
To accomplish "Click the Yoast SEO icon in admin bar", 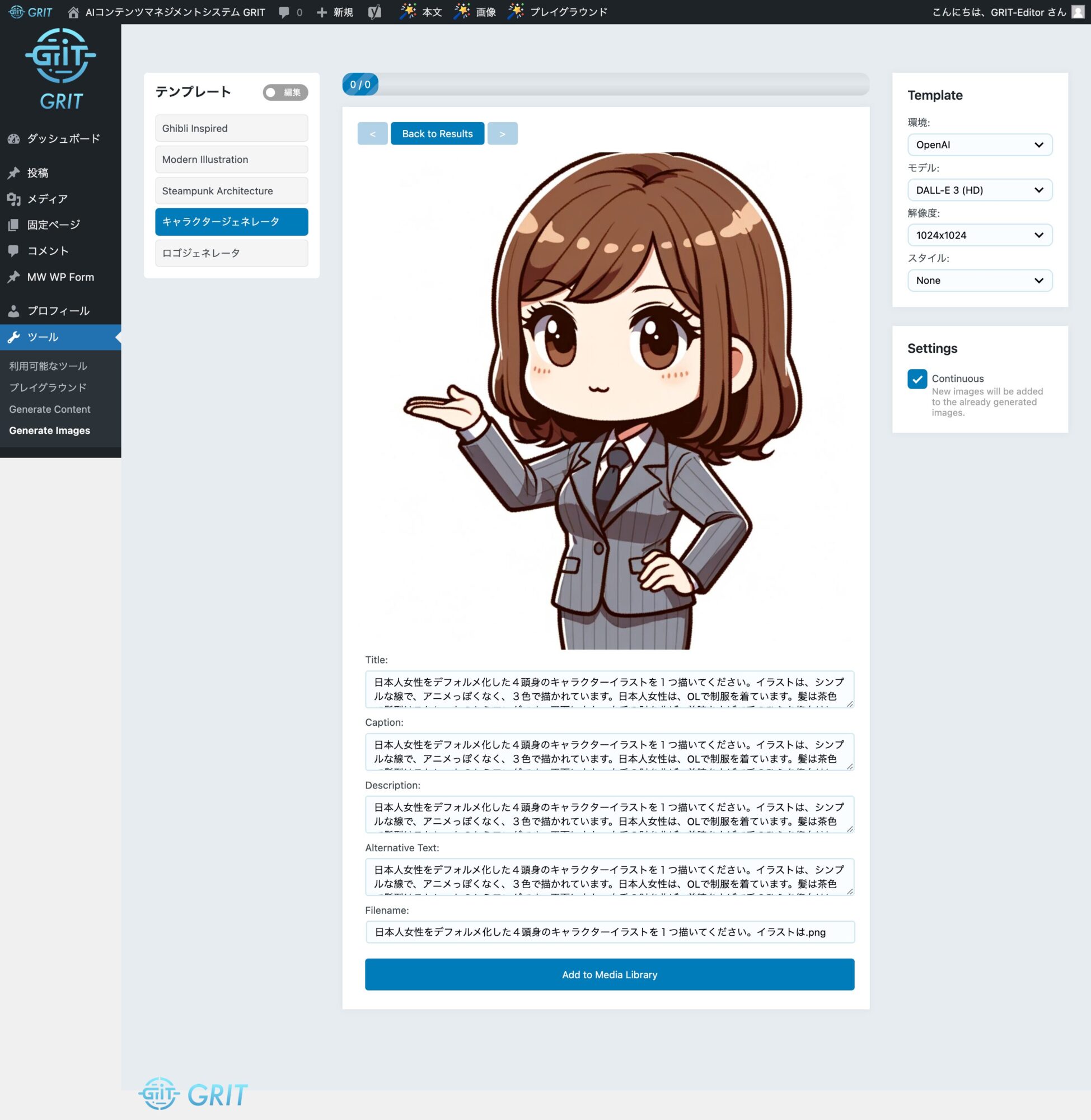I will tap(374, 12).
